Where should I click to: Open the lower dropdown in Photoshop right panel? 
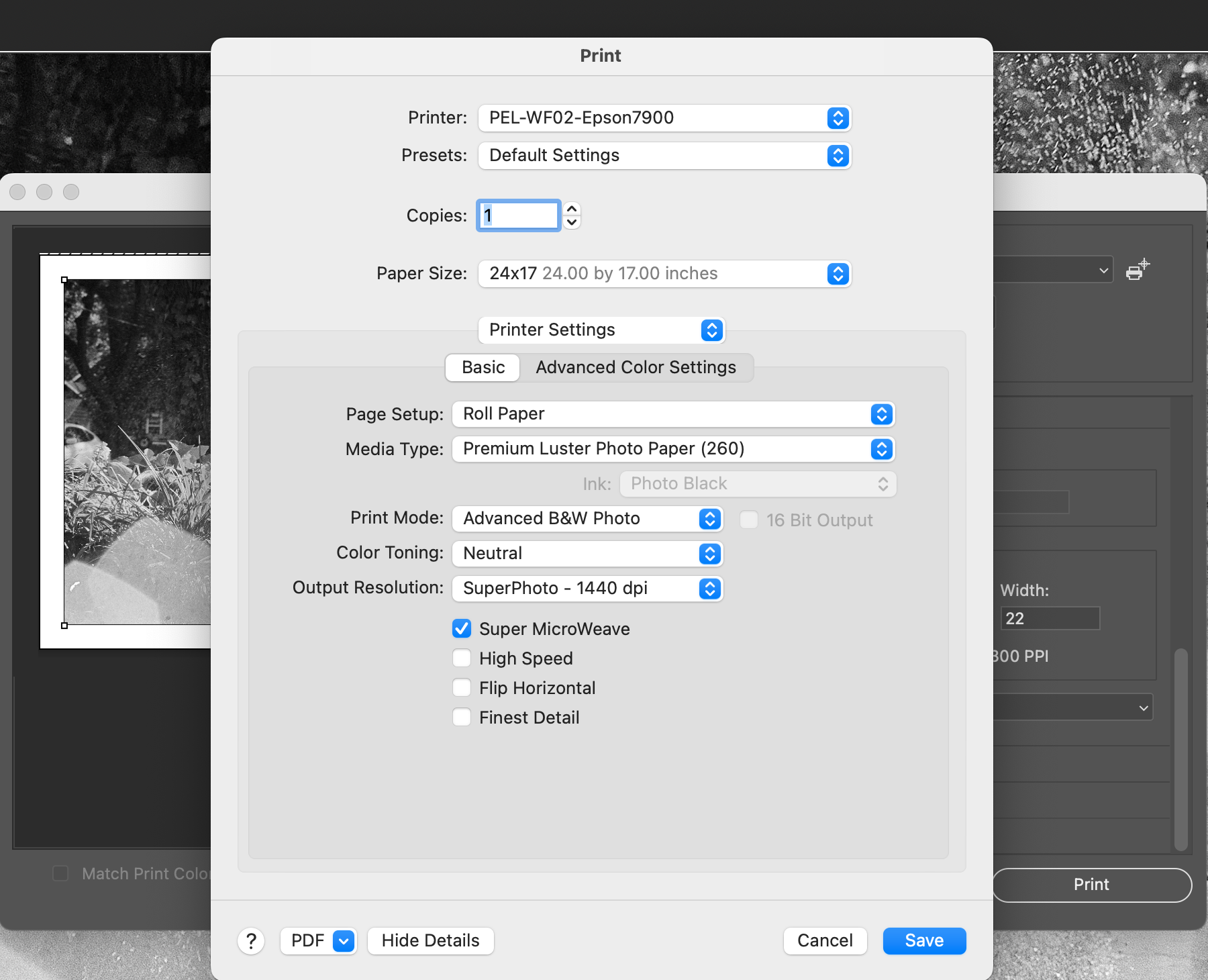click(1072, 707)
